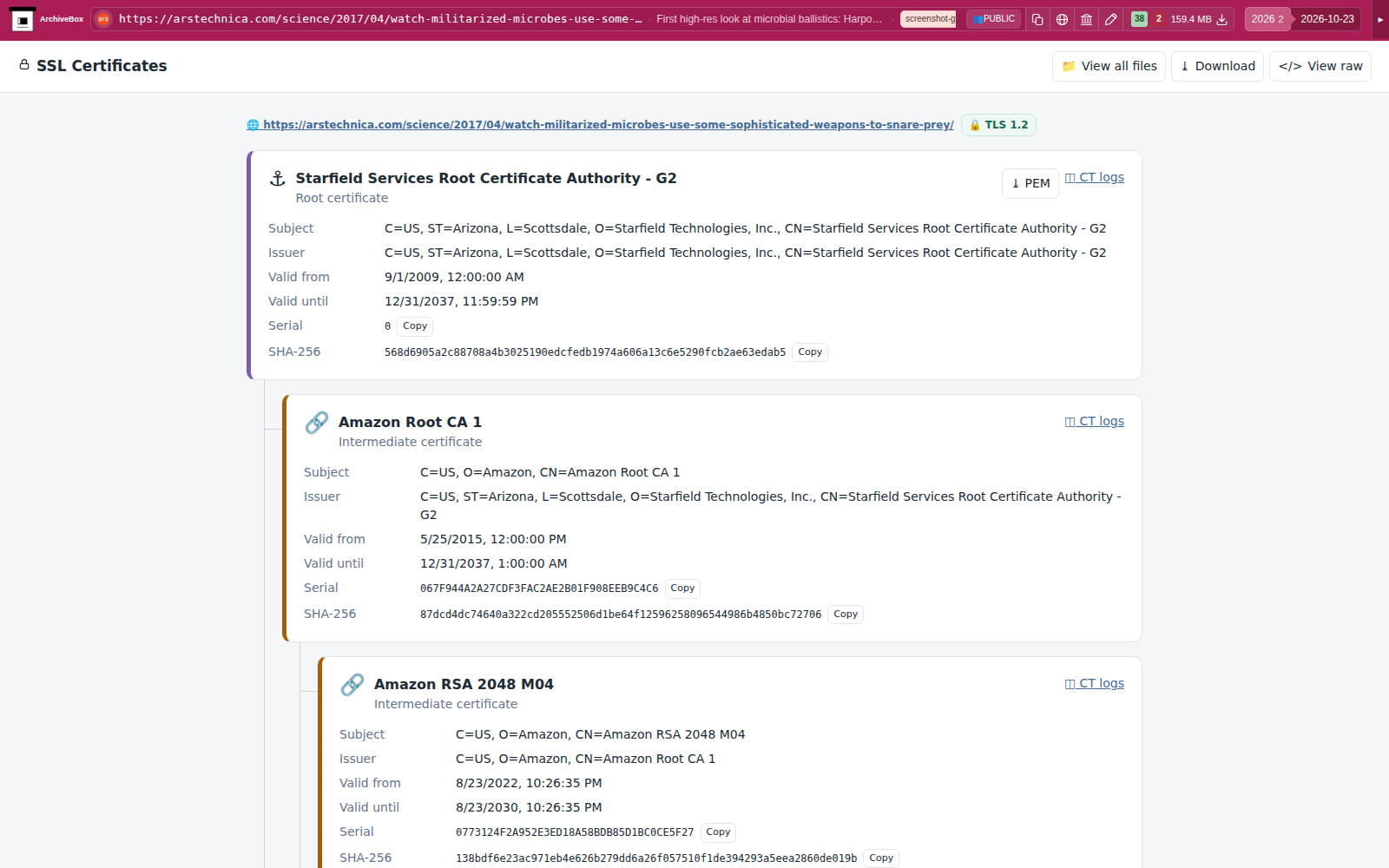Screen dimensions: 1389x868
Task: Toggle the PUBLIC visibility badge
Action: coord(994,19)
